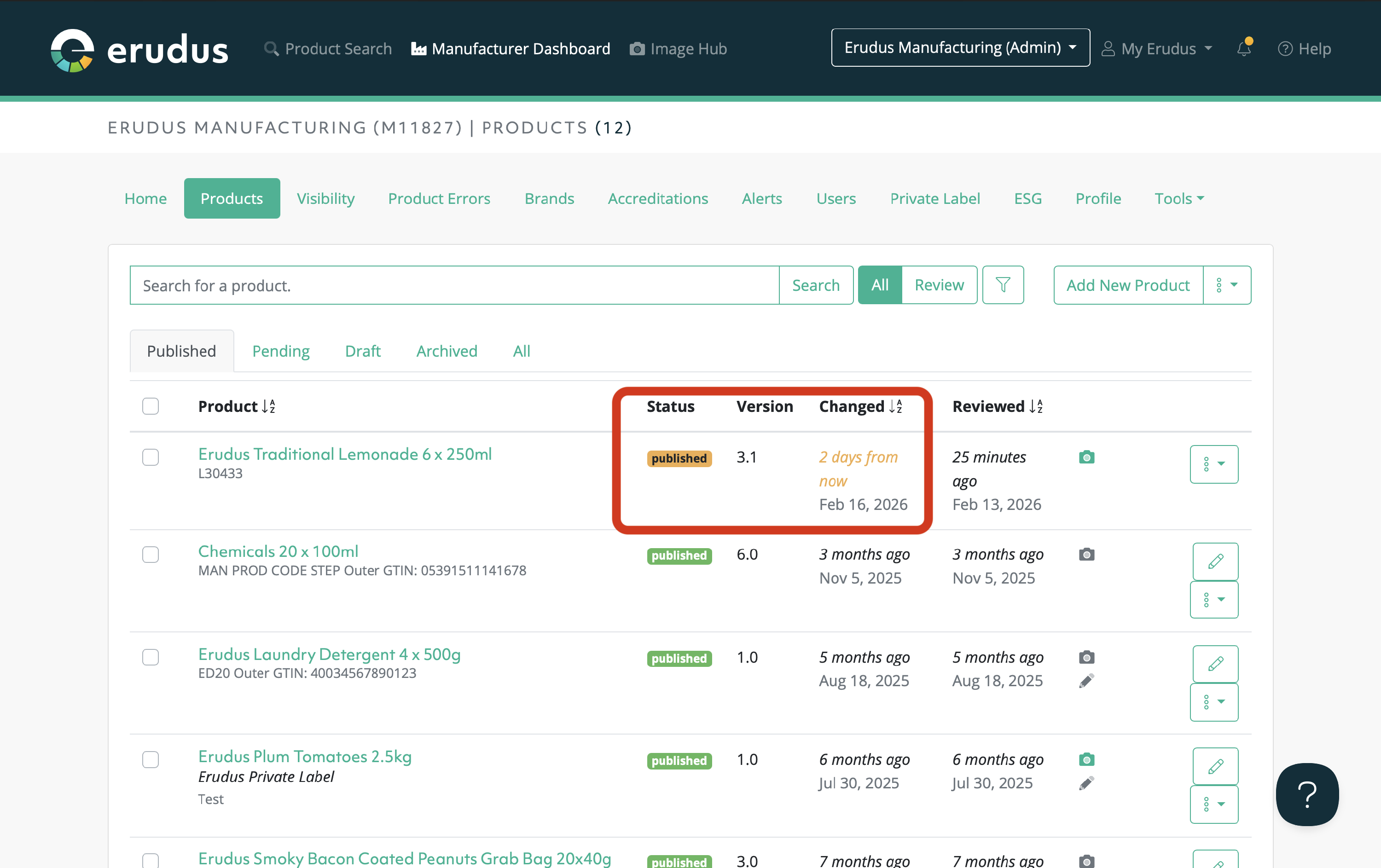Check the Erudus Traditional Lemonade row checkbox

click(x=150, y=457)
